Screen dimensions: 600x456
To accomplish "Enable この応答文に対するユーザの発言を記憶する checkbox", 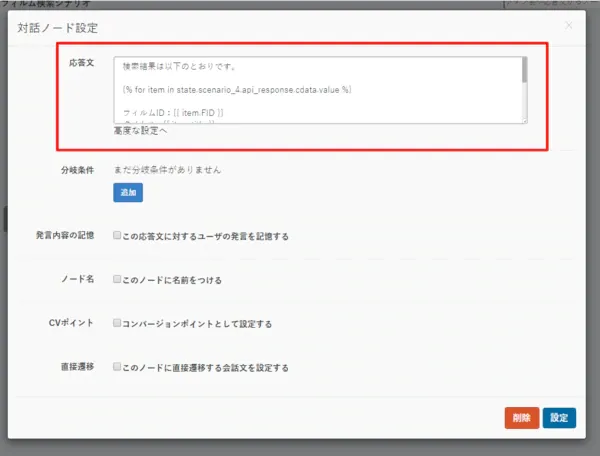I will [x=117, y=236].
